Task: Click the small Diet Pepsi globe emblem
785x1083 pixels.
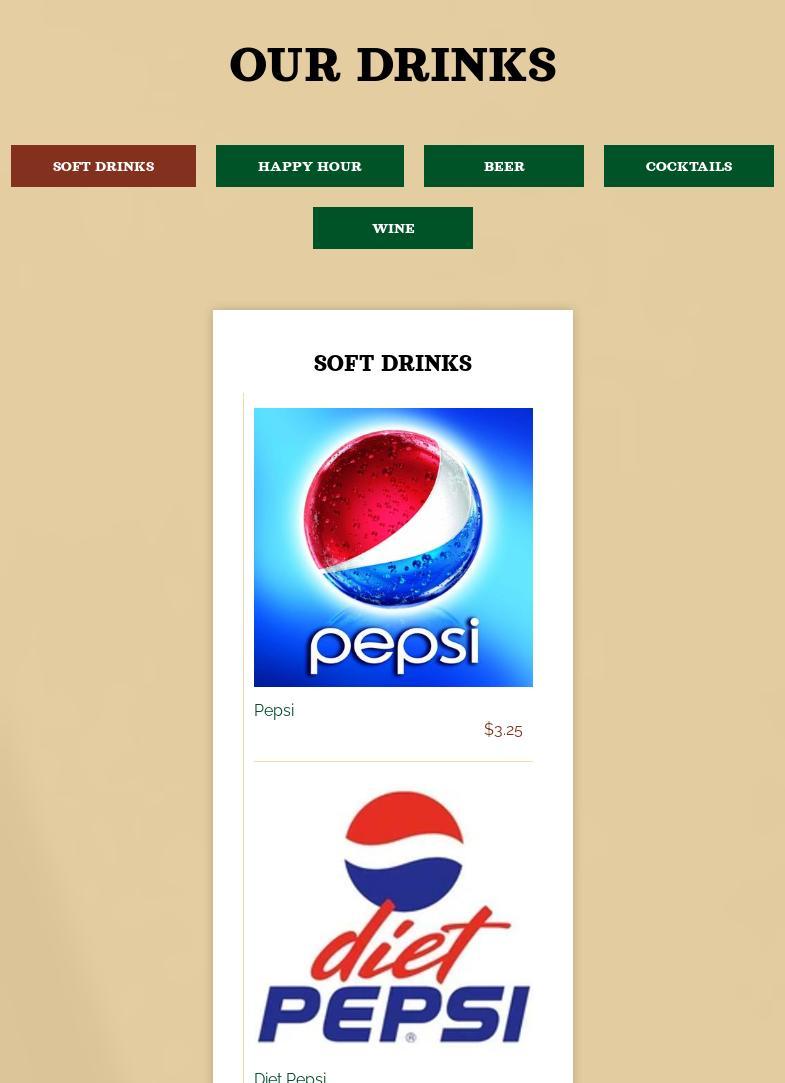Action: tap(404, 851)
